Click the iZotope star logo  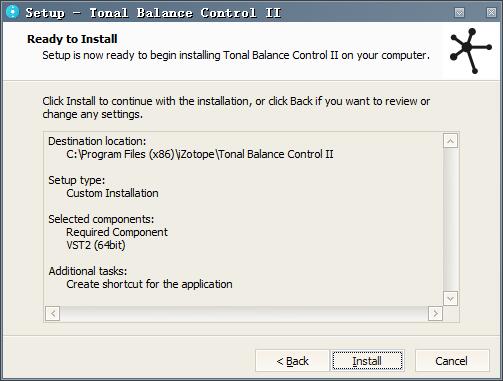[x=470, y=51]
